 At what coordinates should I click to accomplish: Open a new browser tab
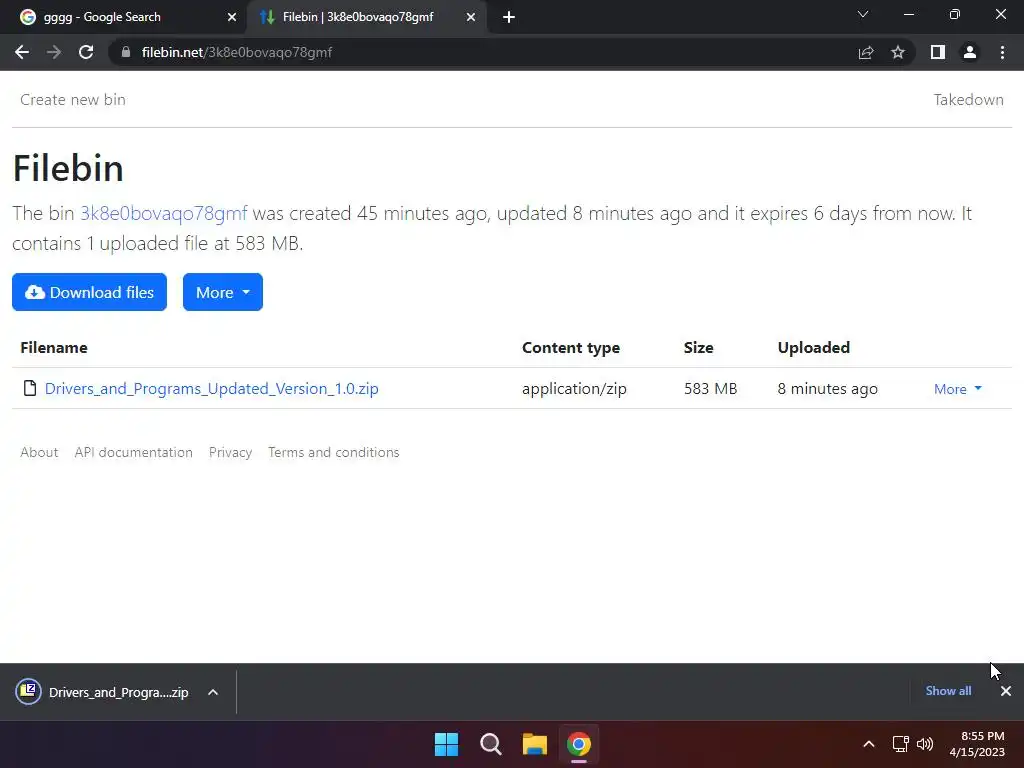pos(509,17)
